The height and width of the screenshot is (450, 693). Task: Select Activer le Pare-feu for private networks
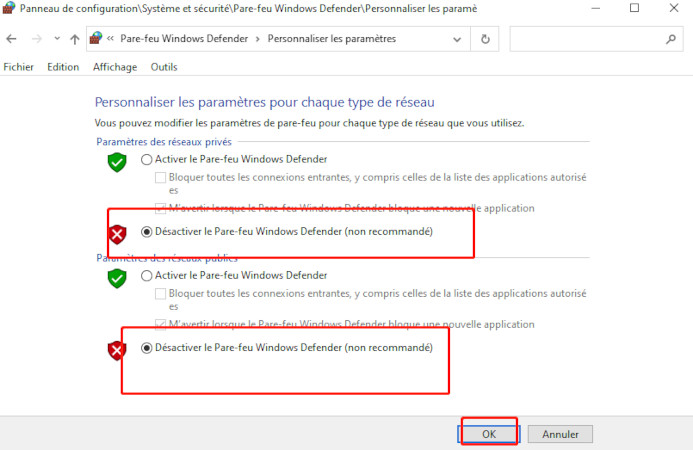pyautogui.click(x=146, y=160)
